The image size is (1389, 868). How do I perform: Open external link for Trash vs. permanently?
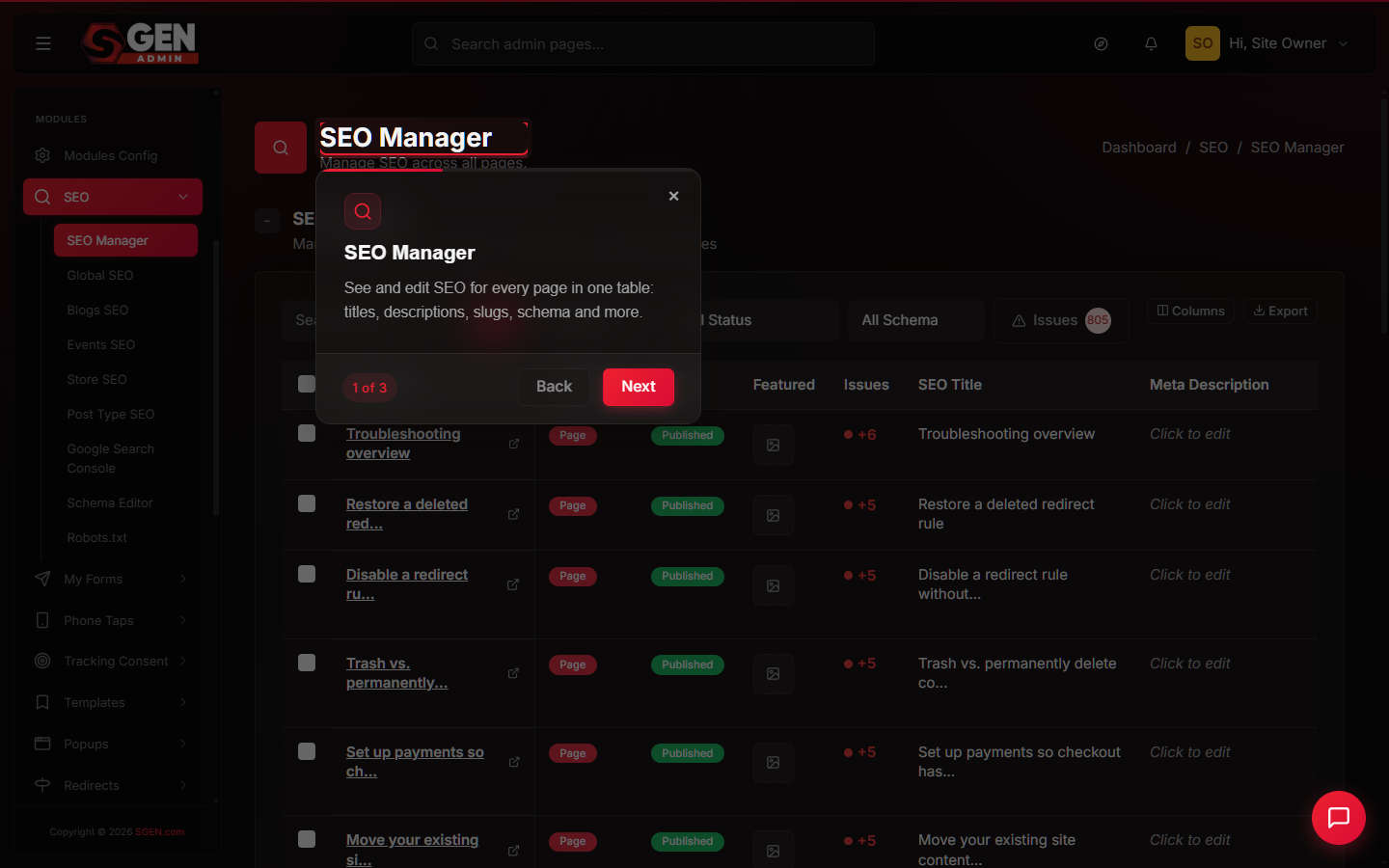[514, 673]
